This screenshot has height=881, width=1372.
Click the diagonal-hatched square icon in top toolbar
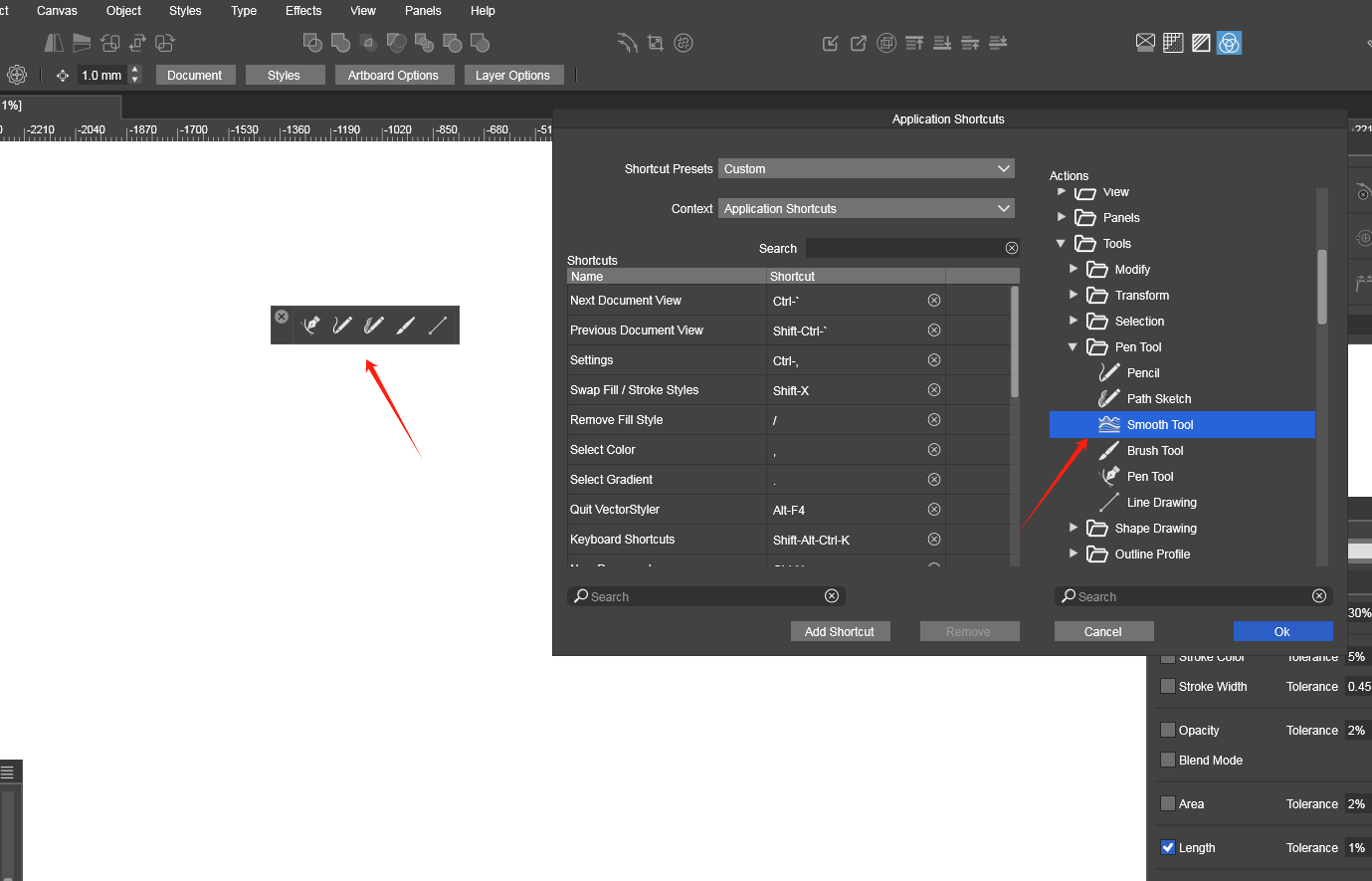pos(1201,43)
